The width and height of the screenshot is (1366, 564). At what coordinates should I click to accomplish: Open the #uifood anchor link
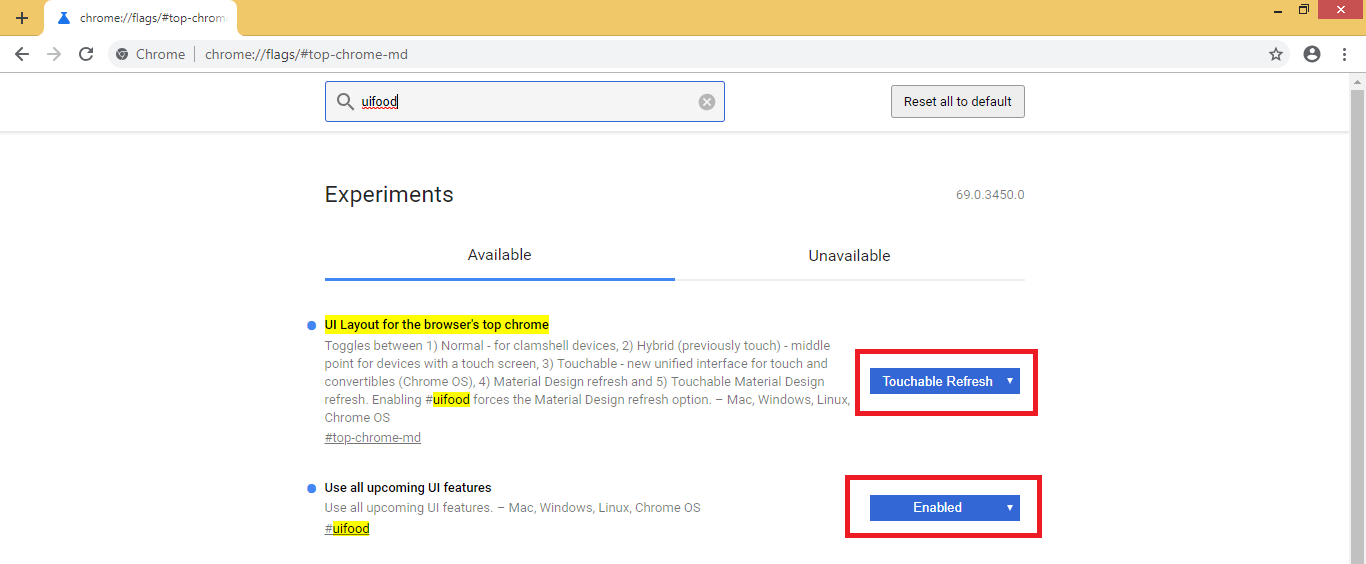click(x=347, y=528)
